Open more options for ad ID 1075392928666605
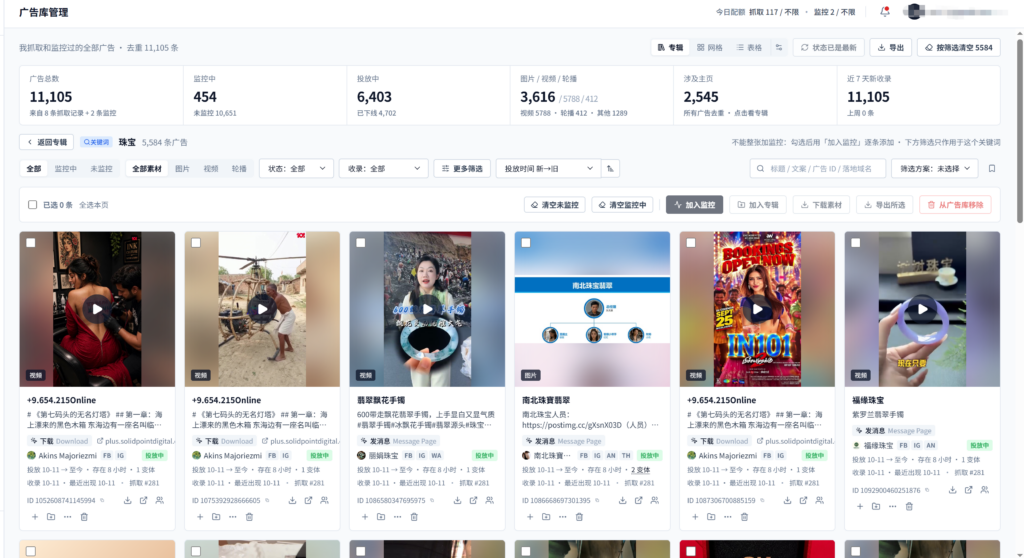This screenshot has height=558, width=1024. (232, 517)
